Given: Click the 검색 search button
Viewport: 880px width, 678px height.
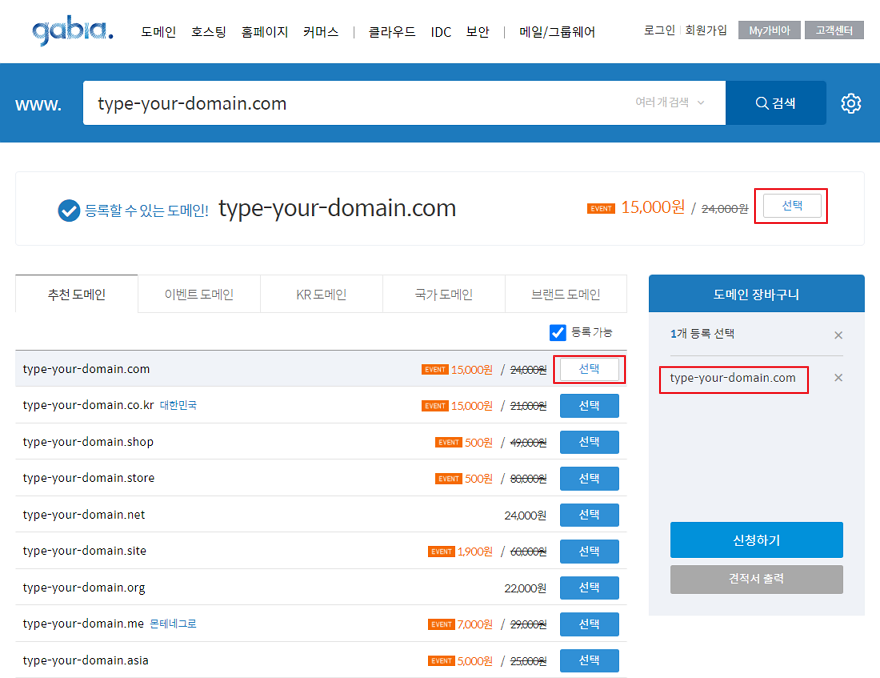Looking at the screenshot, I should click(x=776, y=103).
